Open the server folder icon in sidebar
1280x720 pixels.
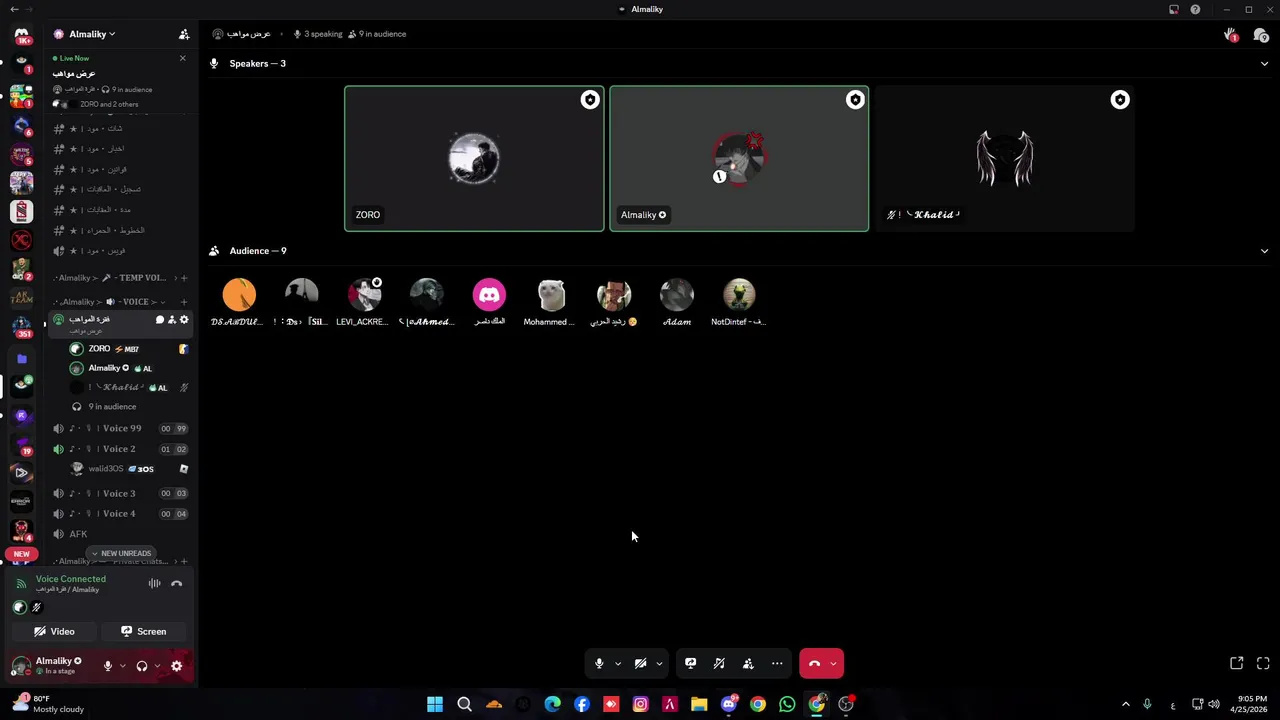[x=21, y=358]
